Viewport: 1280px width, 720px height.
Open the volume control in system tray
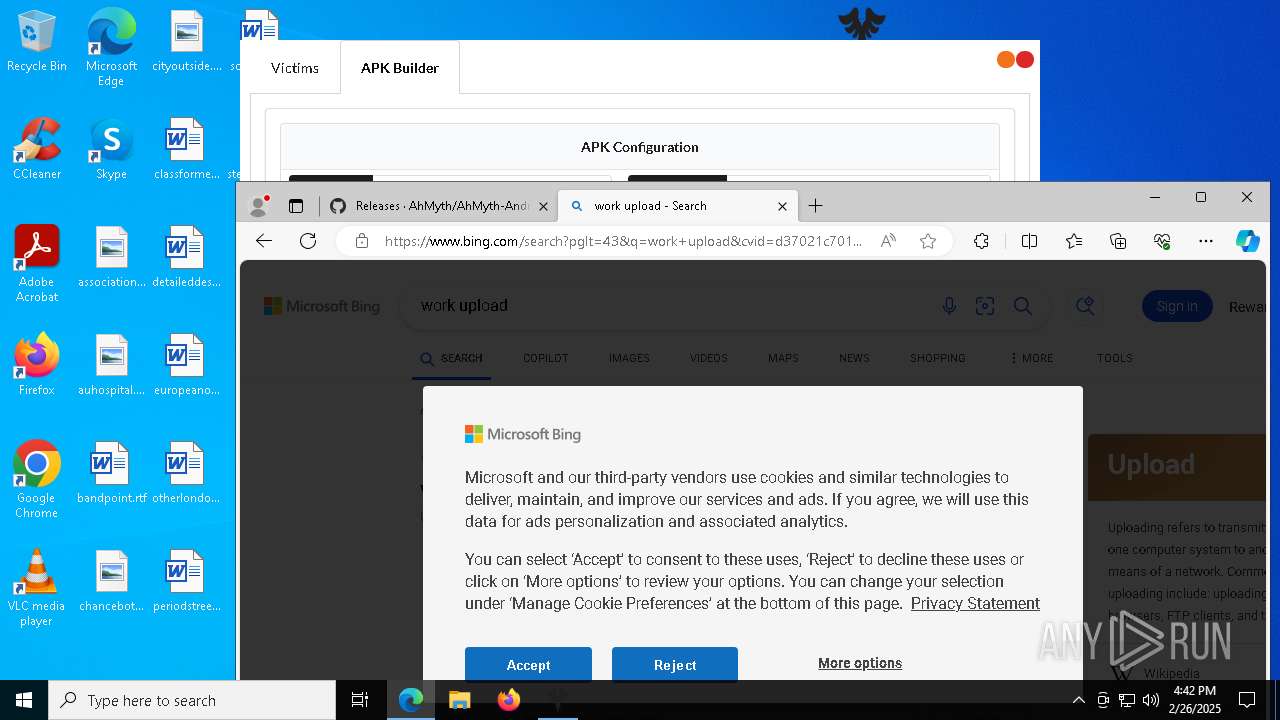[1151, 700]
